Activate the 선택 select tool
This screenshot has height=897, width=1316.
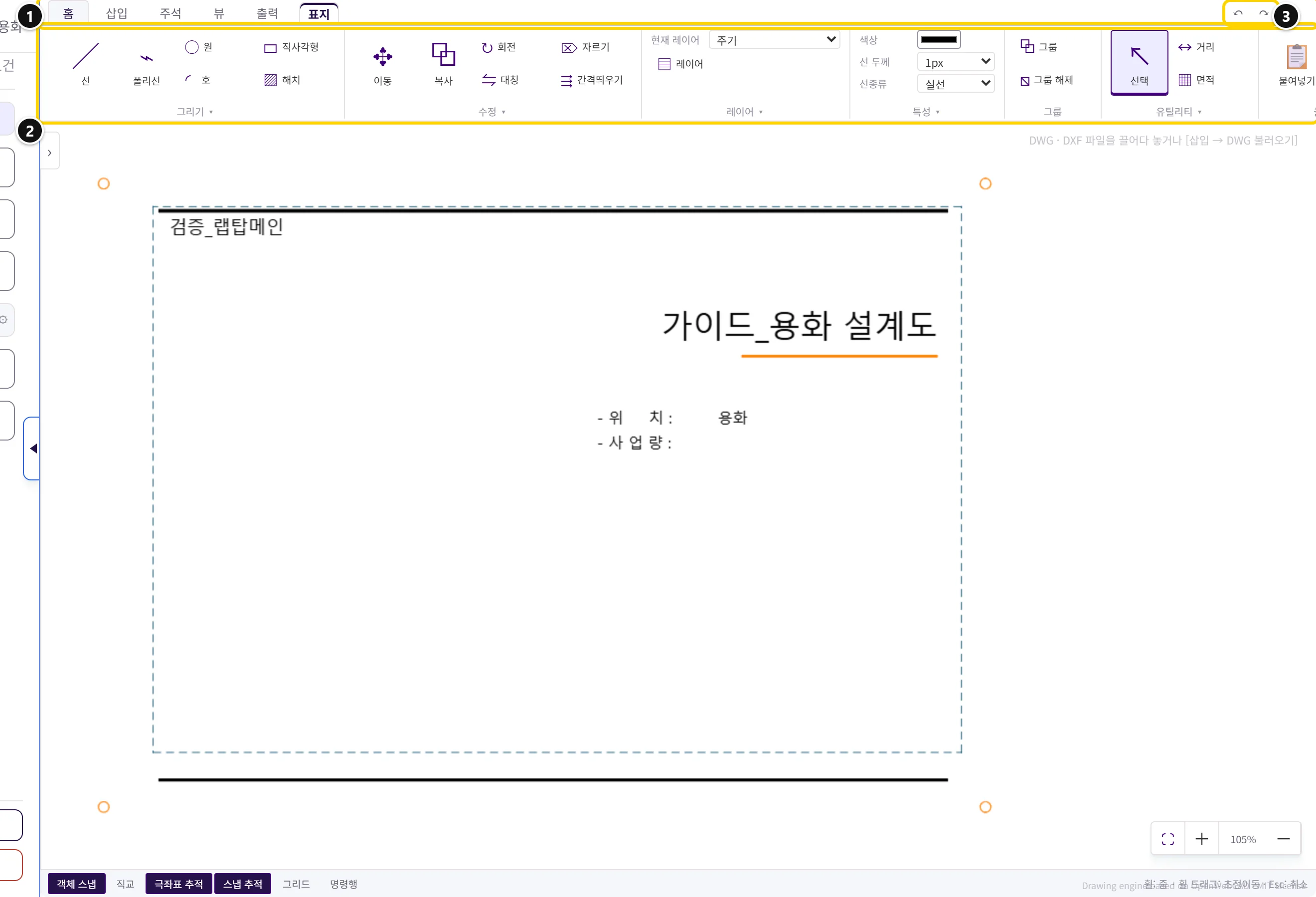[1140, 62]
